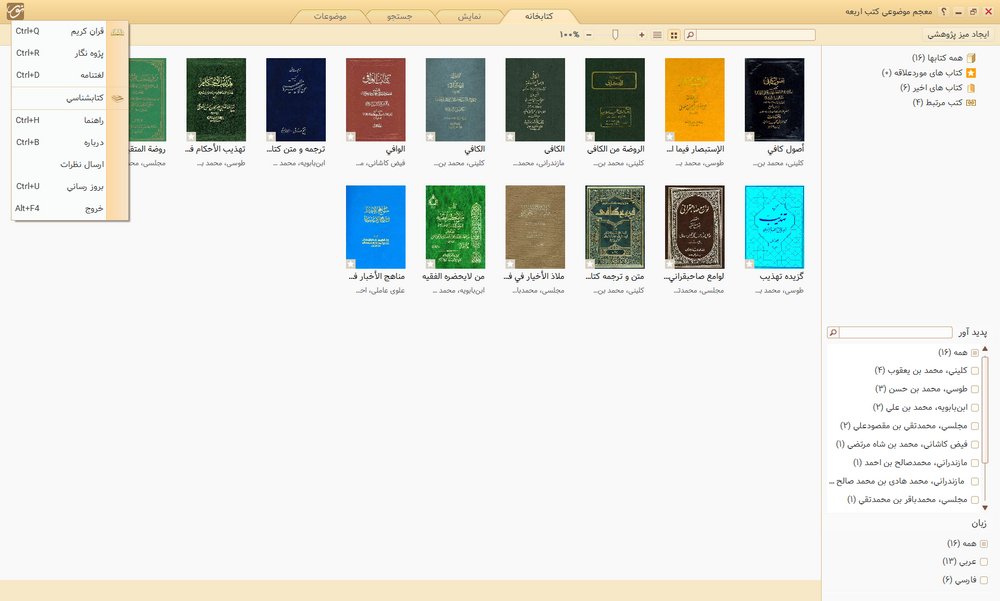Check the عربي language filter
The image size is (1000, 601).
(983, 562)
